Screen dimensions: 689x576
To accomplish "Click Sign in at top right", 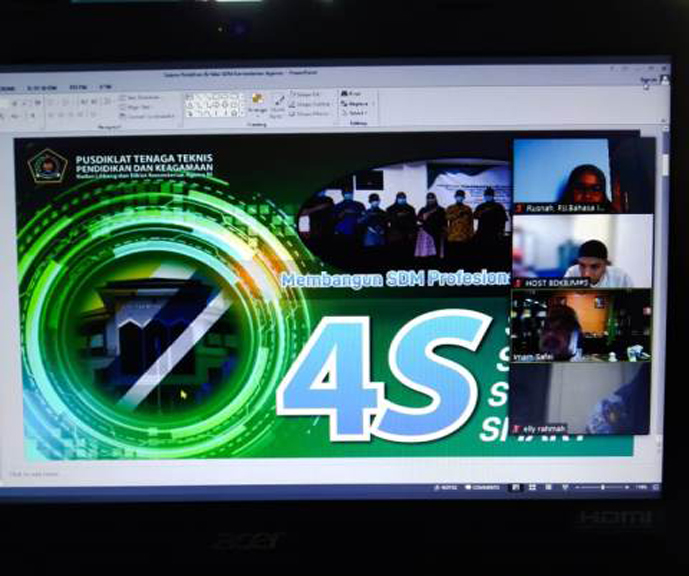I will 649,78.
